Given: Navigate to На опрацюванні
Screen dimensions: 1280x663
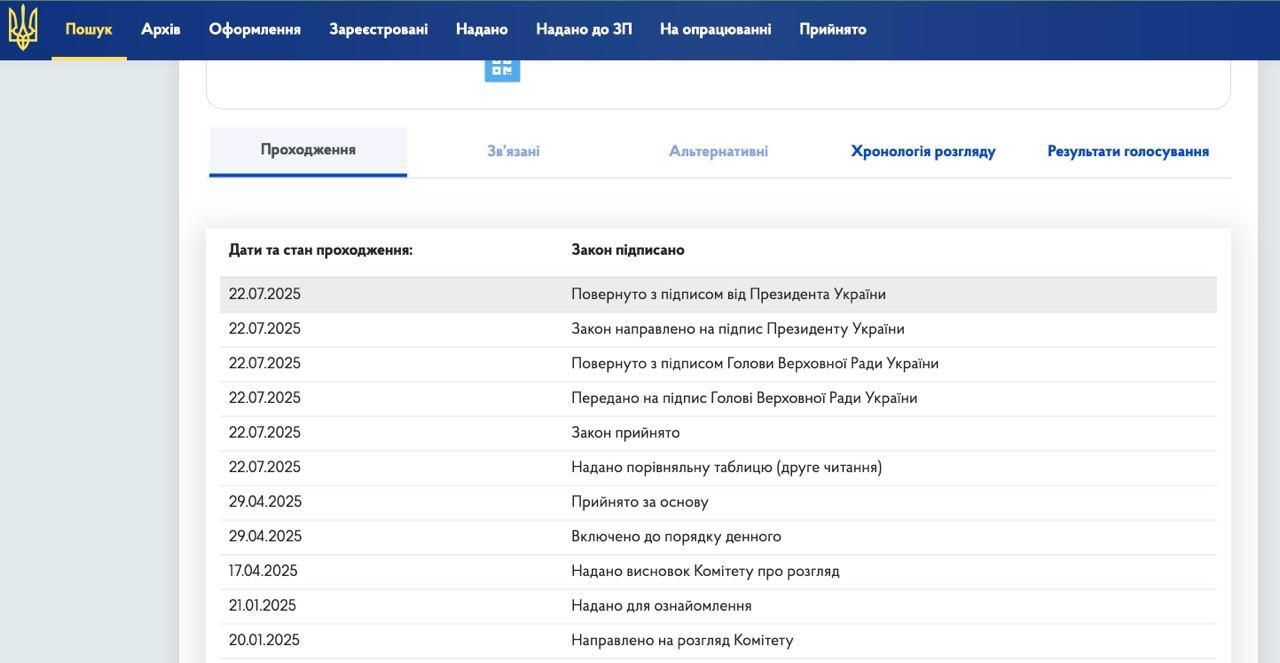Looking at the screenshot, I should (715, 29).
